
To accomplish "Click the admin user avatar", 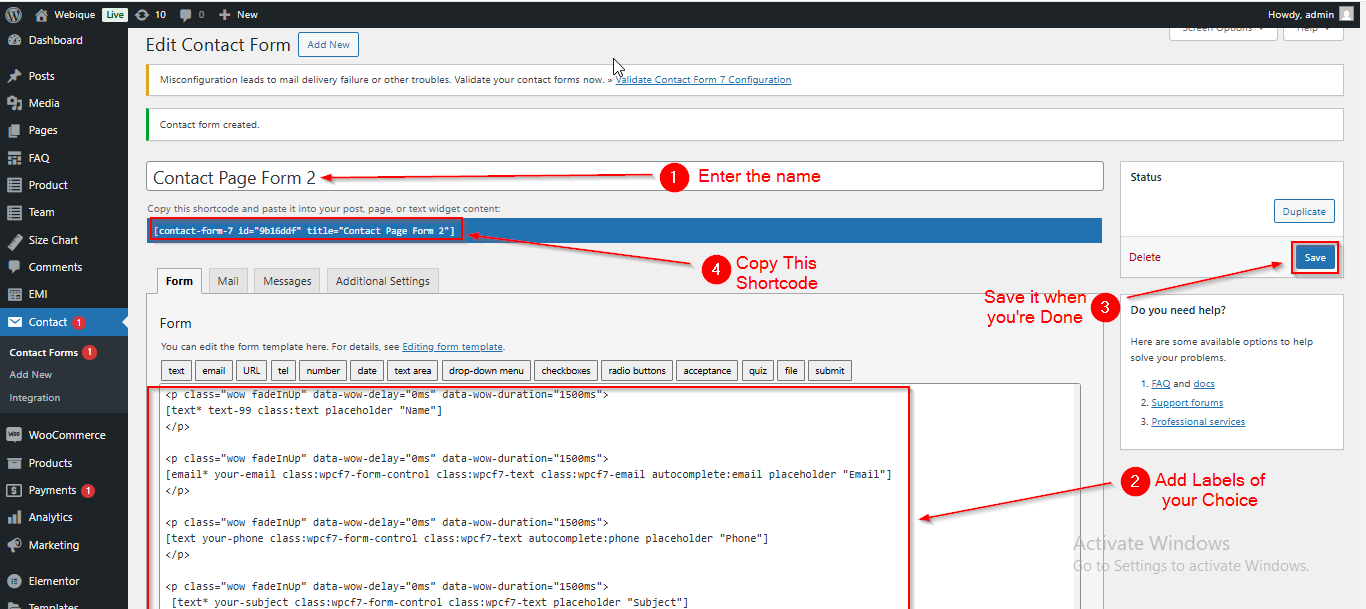I will 1346,14.
